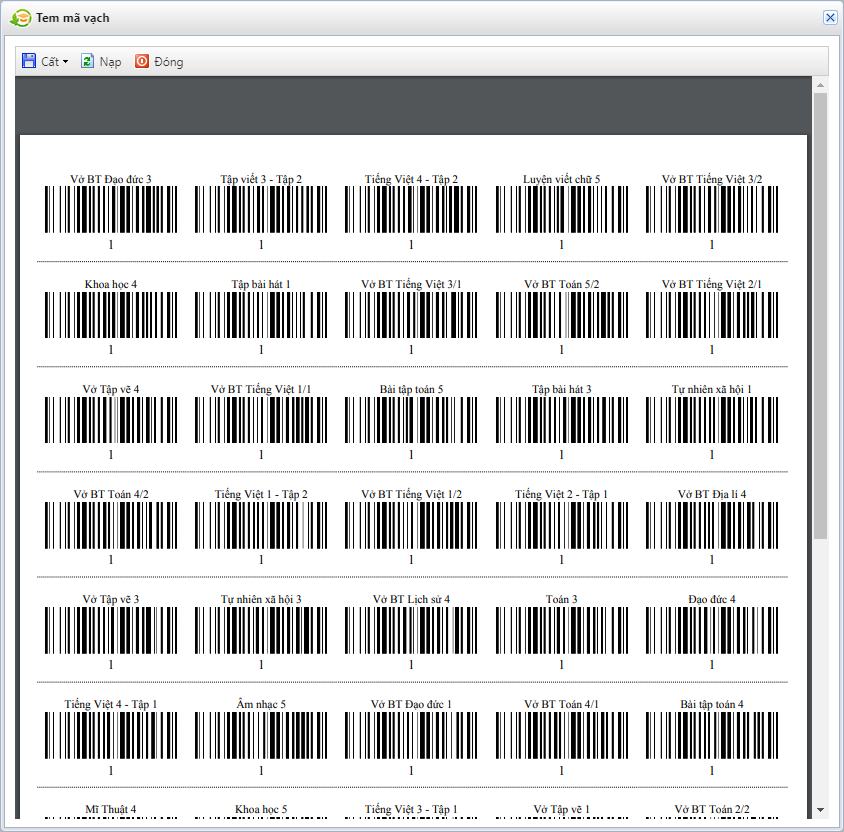Select the text Vở BT Tiếng Việt 1/1
Image resolution: width=844 pixels, height=832 pixels.
(x=261, y=389)
